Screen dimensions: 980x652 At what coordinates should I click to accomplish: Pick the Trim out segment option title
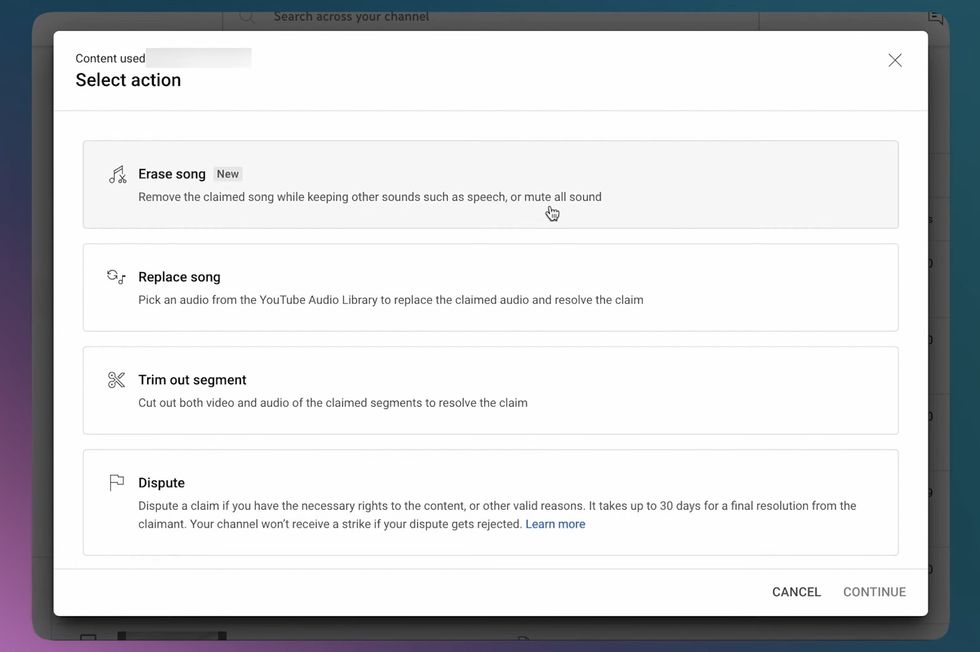pyautogui.click(x=192, y=380)
